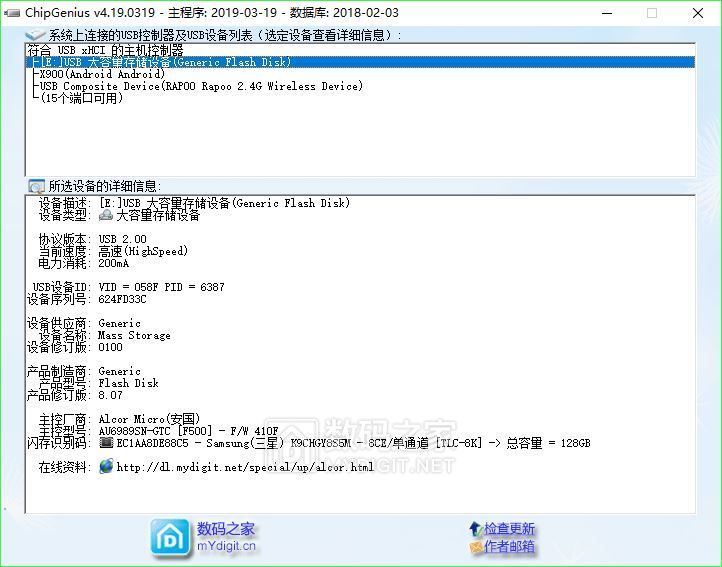Open the 作者邮箱 link
The width and height of the screenshot is (722, 567).
(509, 546)
